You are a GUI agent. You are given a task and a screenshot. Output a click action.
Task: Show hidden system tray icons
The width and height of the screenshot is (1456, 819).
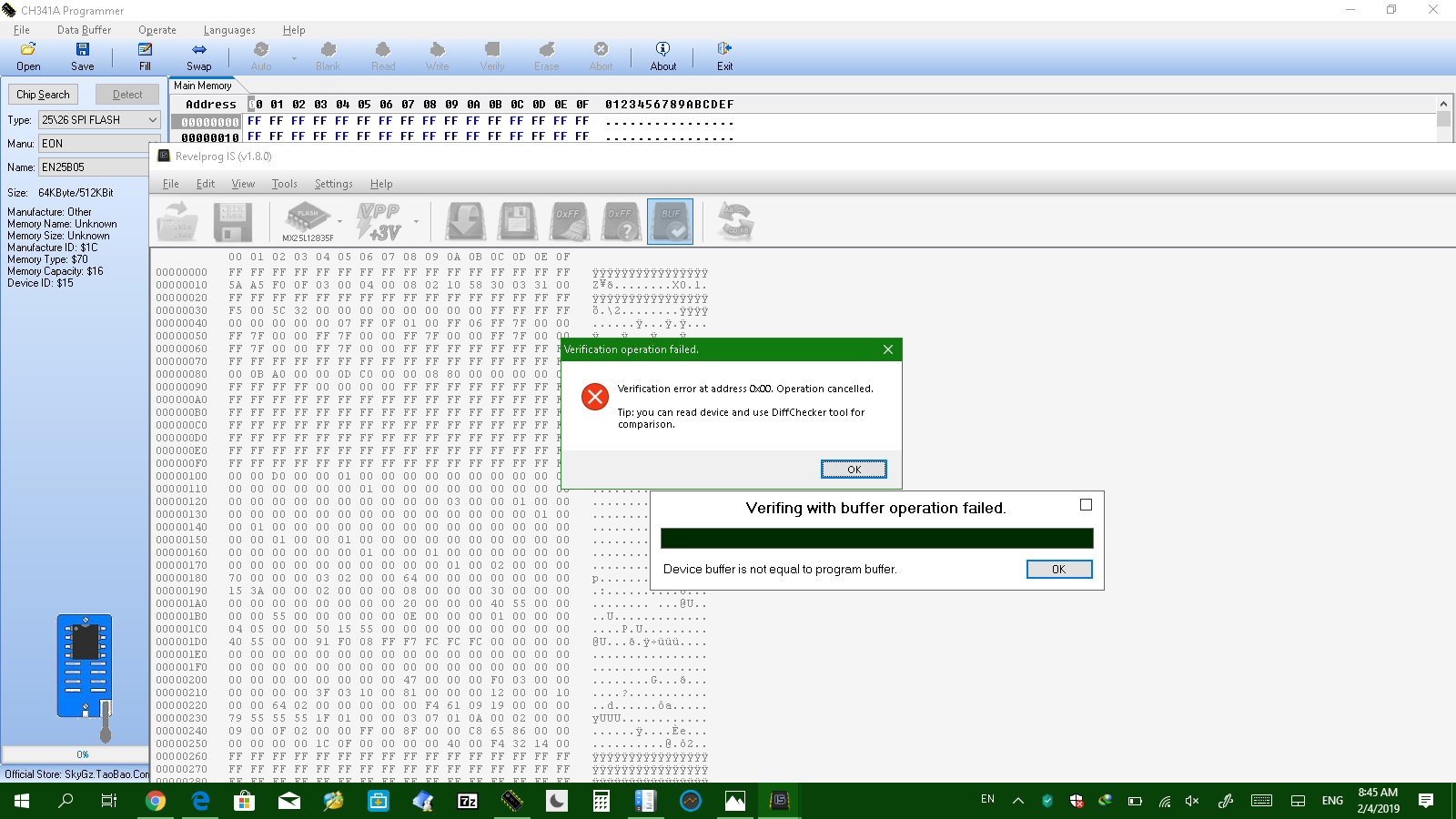pyautogui.click(x=1018, y=801)
